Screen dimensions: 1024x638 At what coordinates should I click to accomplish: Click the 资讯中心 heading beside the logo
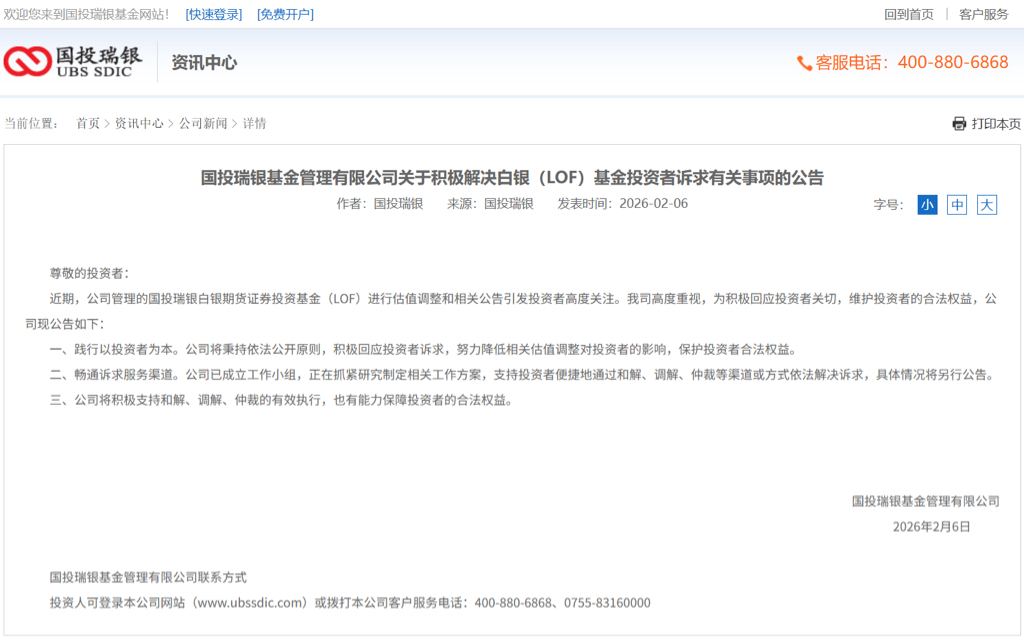[204, 63]
